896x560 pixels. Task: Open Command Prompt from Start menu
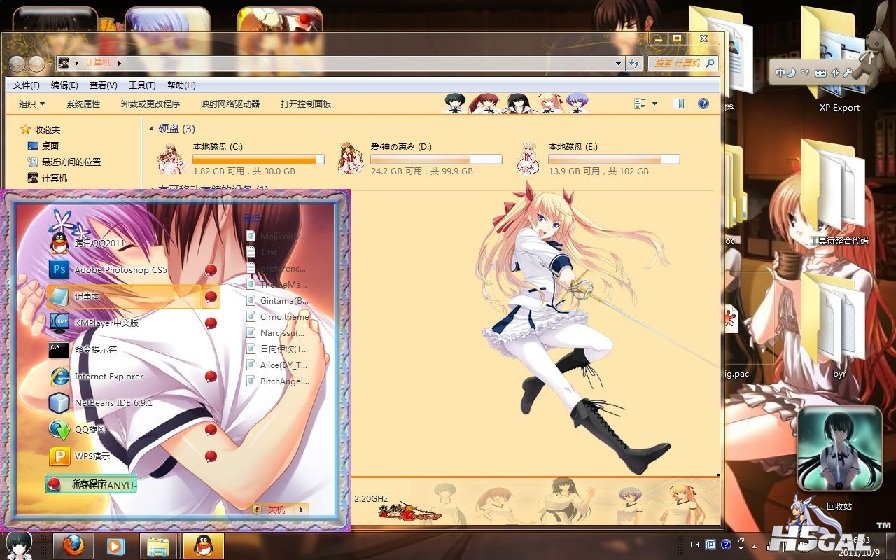tap(85, 349)
